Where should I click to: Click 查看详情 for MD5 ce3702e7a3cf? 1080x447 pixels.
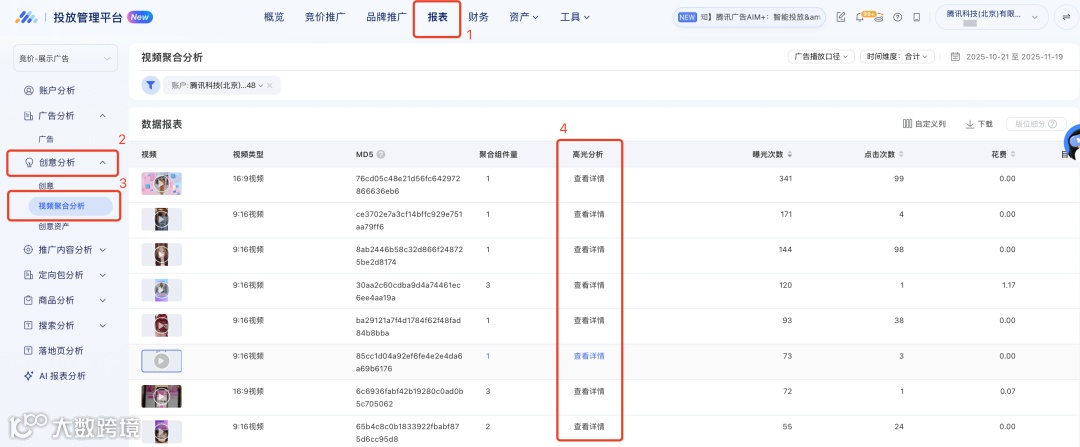point(589,214)
